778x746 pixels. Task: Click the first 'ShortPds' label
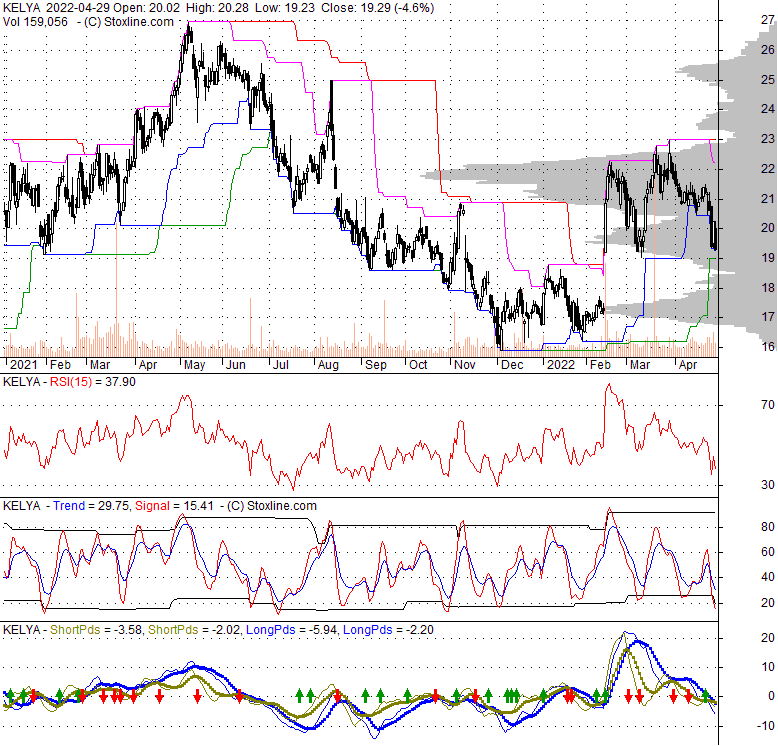[x=75, y=630]
